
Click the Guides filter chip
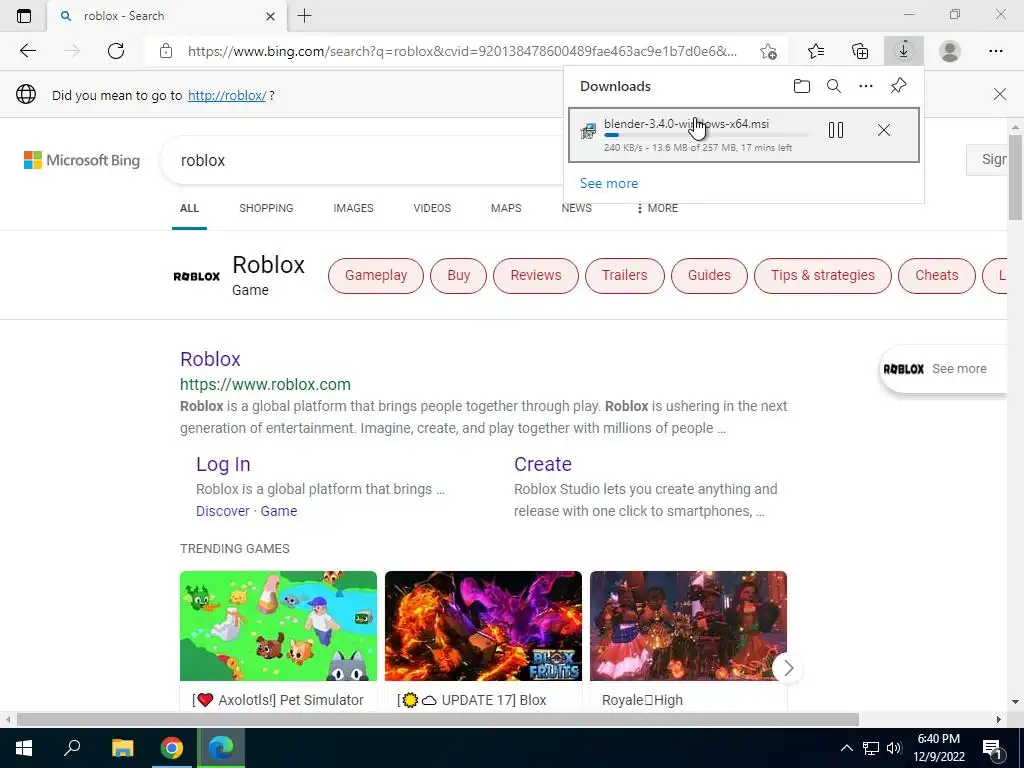pos(709,276)
